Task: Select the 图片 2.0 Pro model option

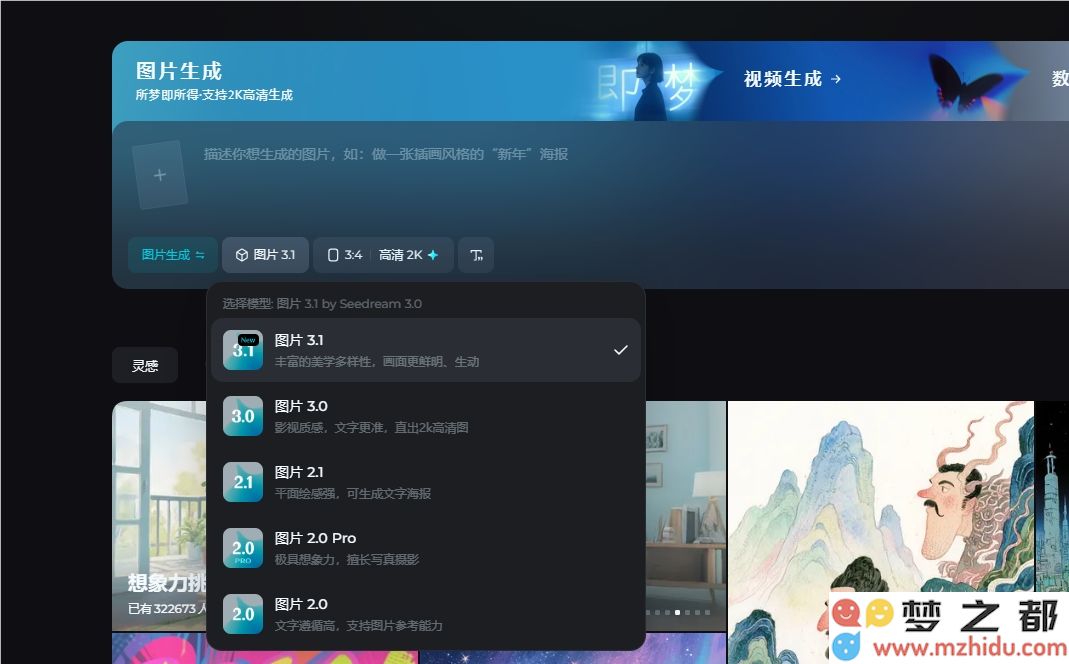Action: (x=426, y=548)
